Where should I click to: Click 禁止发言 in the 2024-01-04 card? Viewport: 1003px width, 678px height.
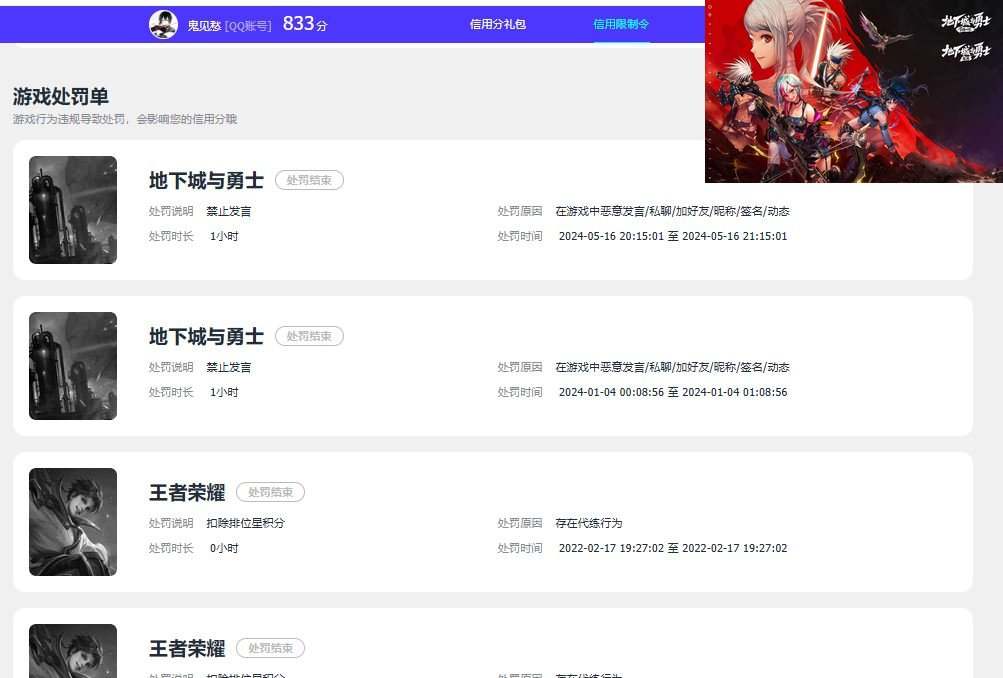[229, 367]
